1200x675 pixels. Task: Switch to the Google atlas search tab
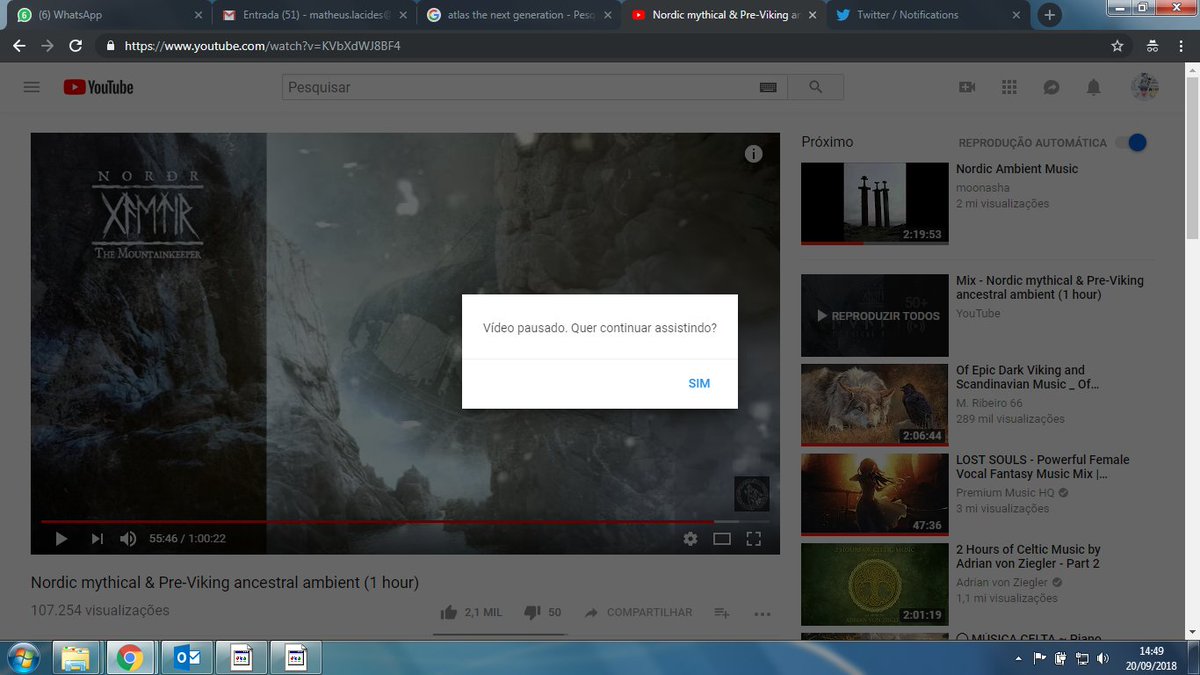pos(518,15)
